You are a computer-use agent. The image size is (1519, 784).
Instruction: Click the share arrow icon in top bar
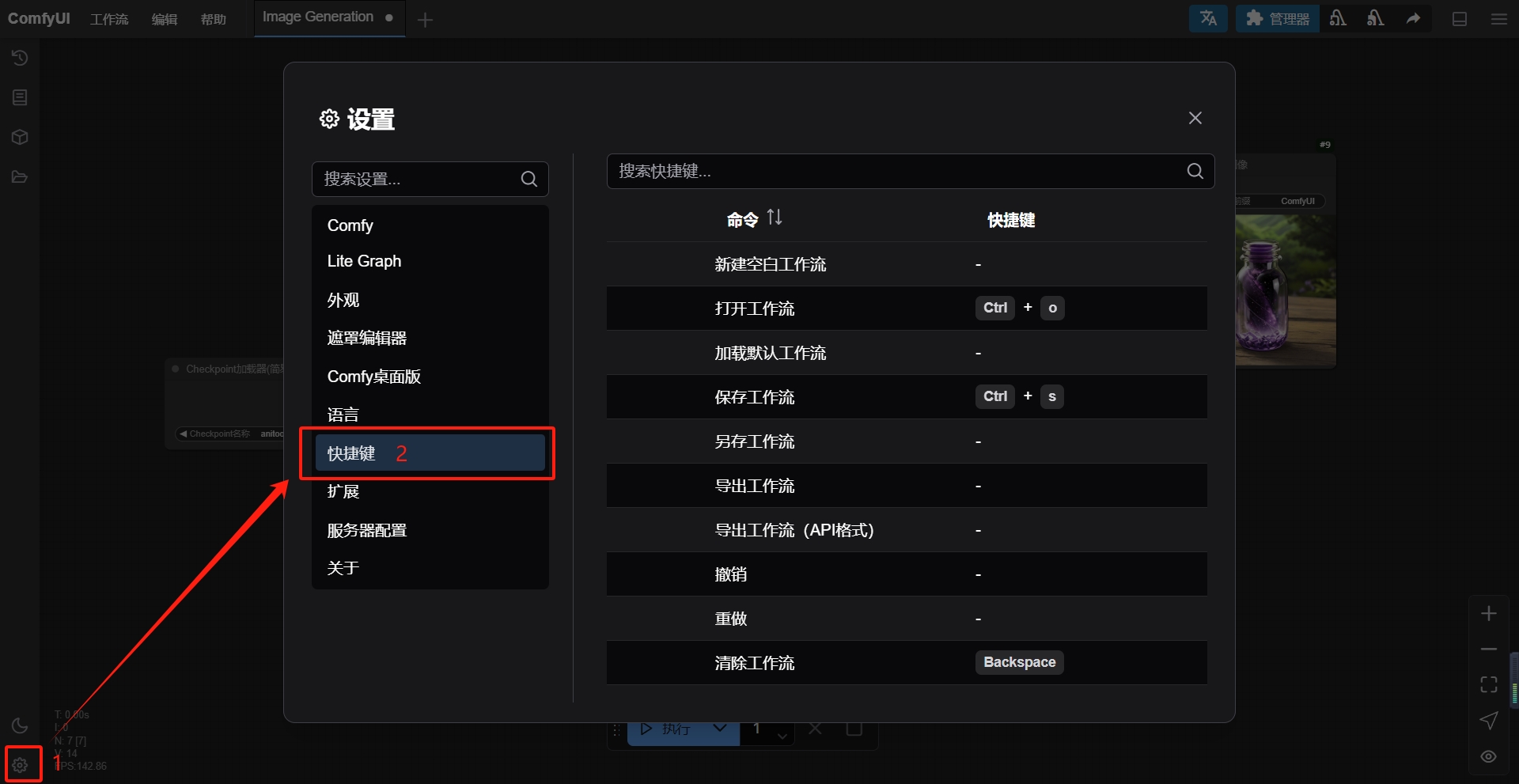[x=1413, y=18]
